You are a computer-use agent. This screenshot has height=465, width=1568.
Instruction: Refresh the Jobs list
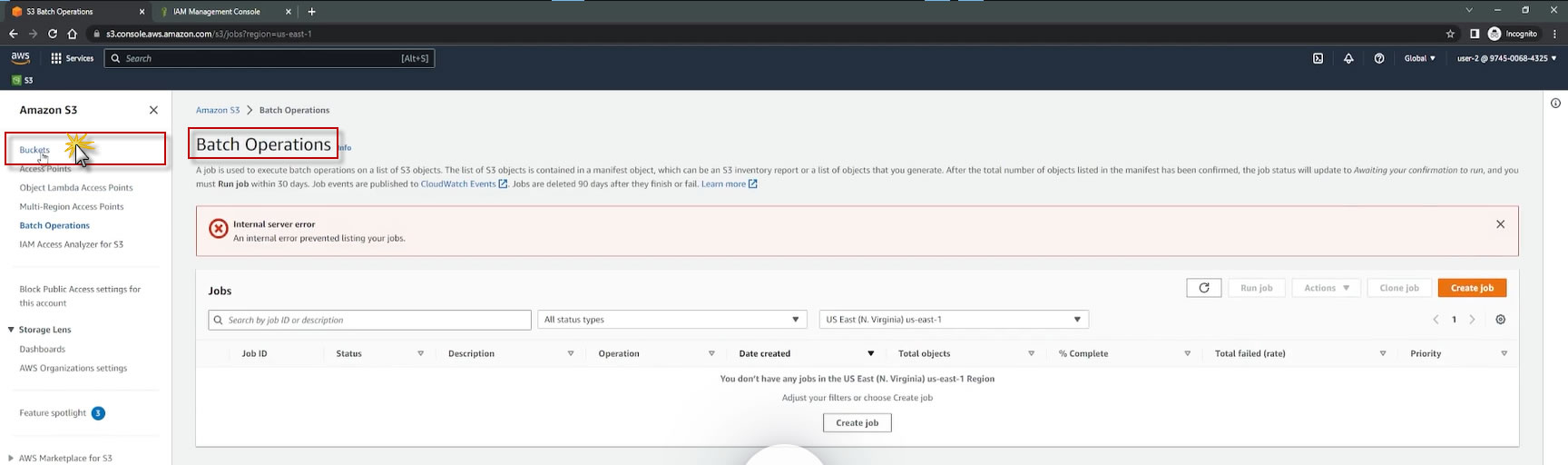[1204, 288]
